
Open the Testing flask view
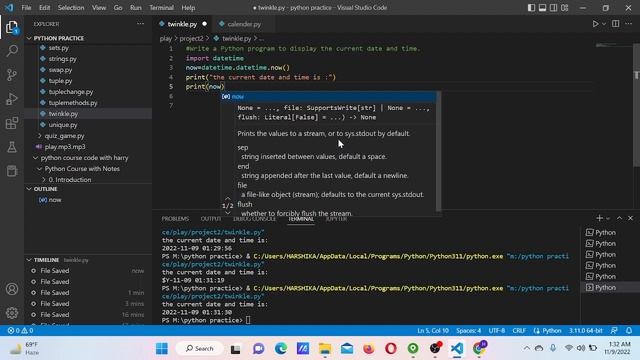point(12,147)
